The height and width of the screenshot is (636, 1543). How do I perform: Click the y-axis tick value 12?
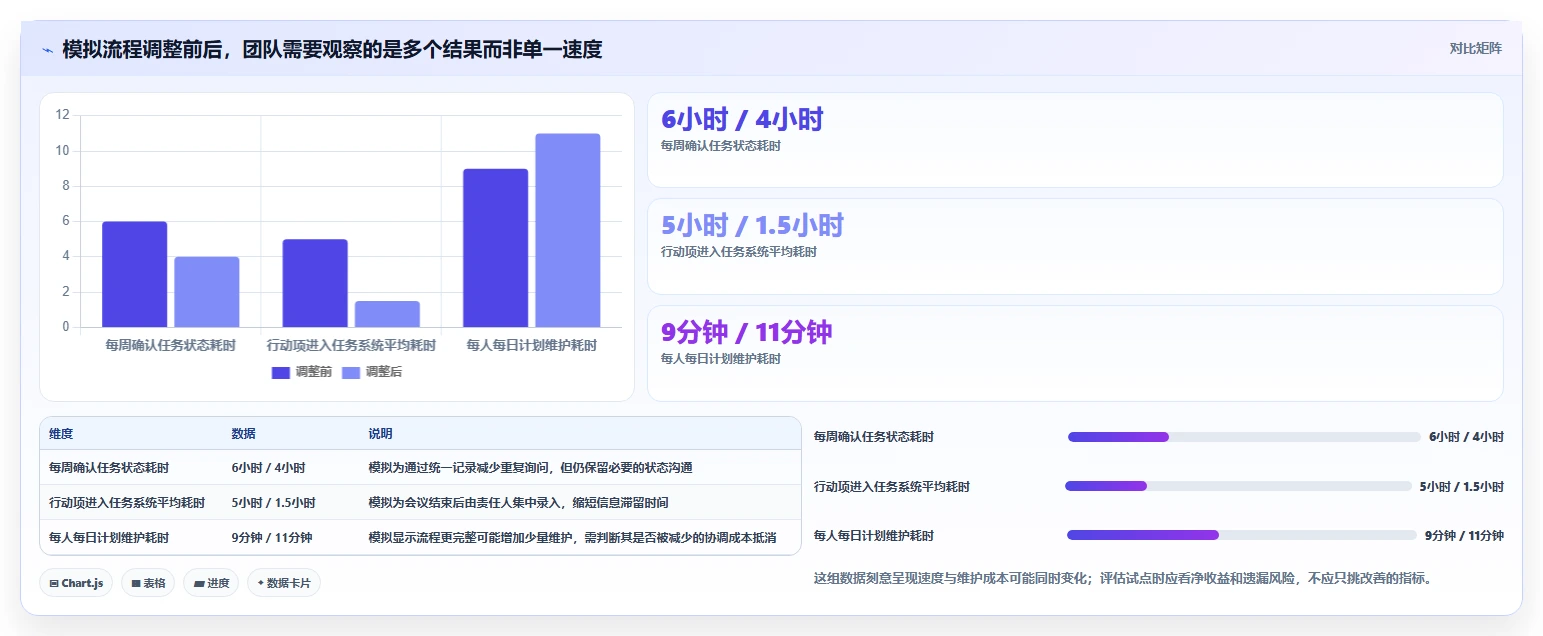62,116
